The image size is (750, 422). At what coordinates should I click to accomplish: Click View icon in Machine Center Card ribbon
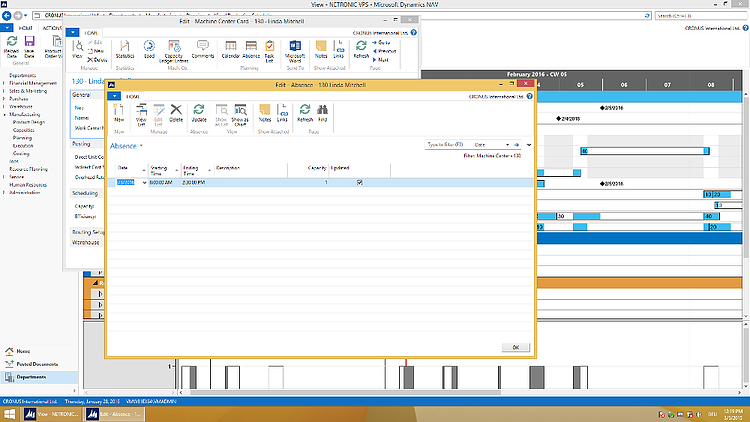[x=77, y=50]
